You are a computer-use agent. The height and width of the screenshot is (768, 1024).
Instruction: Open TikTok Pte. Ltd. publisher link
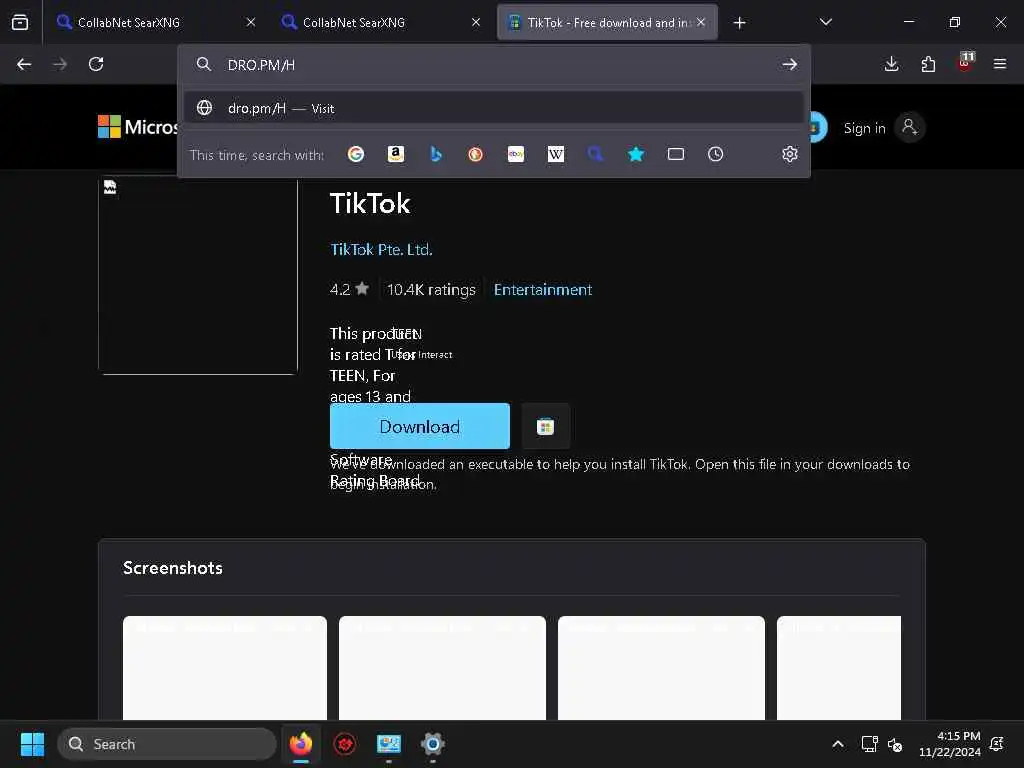[381, 249]
